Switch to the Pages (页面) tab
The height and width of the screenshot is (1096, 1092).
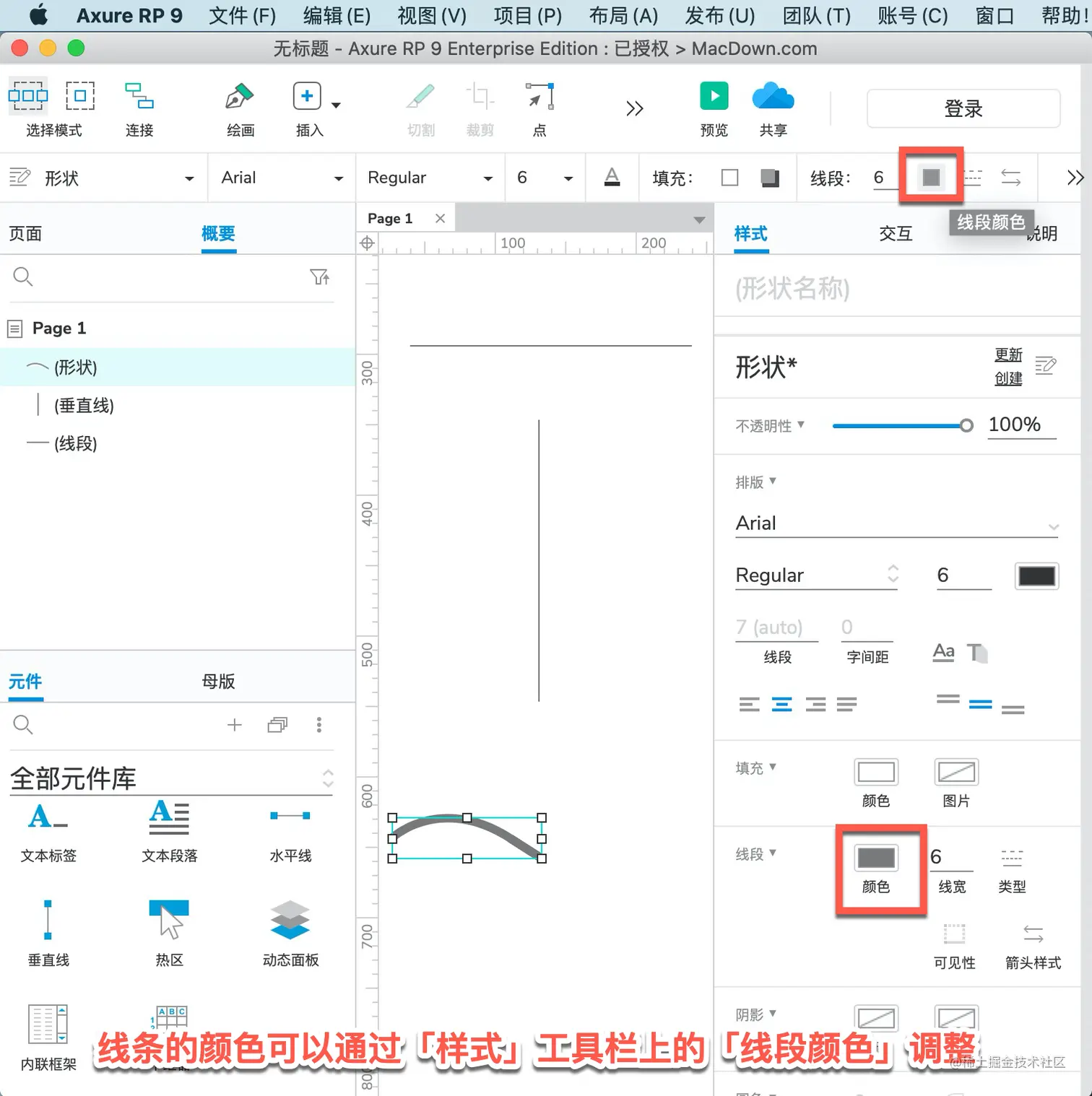tap(25, 233)
